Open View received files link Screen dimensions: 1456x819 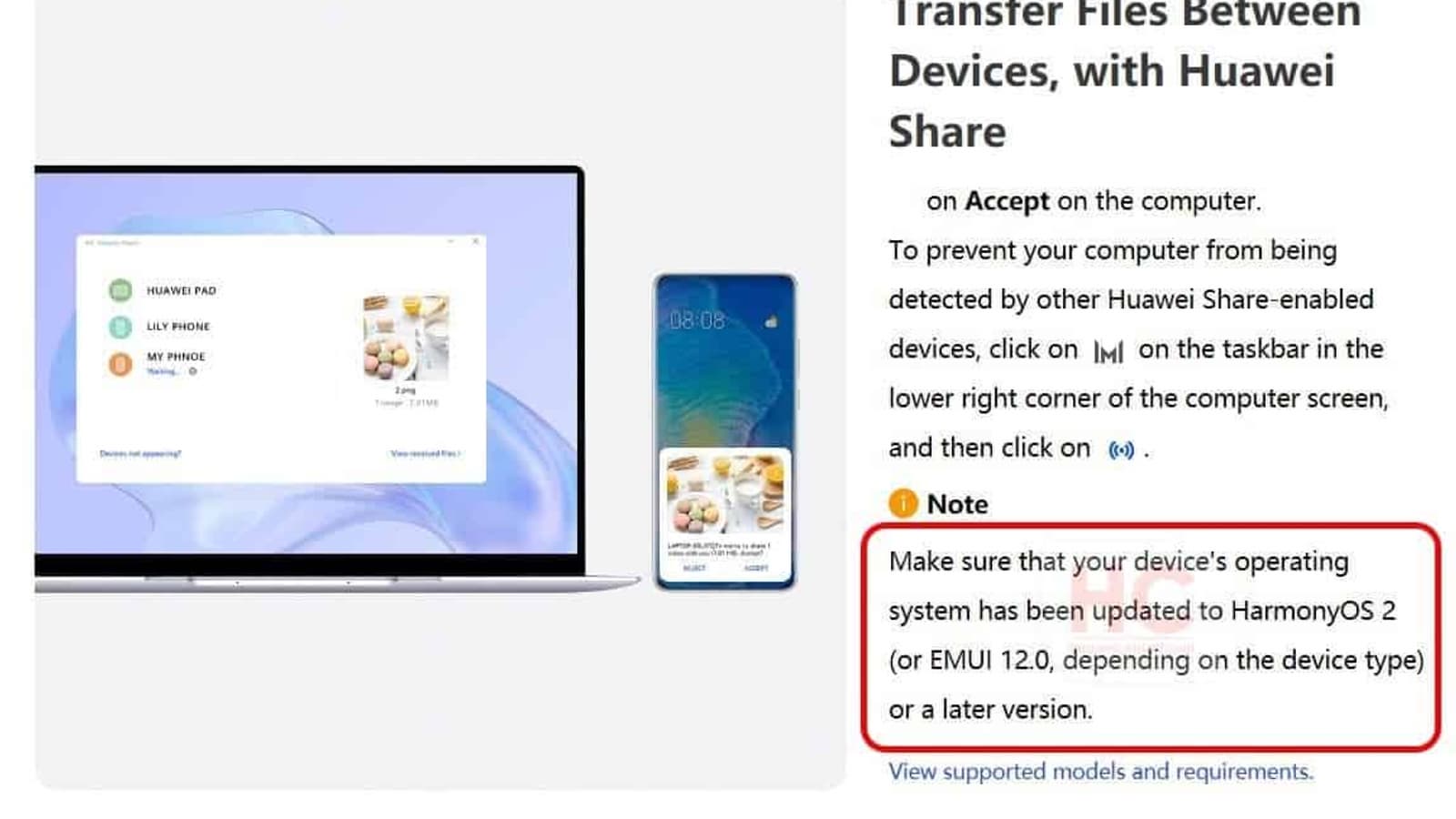click(425, 453)
